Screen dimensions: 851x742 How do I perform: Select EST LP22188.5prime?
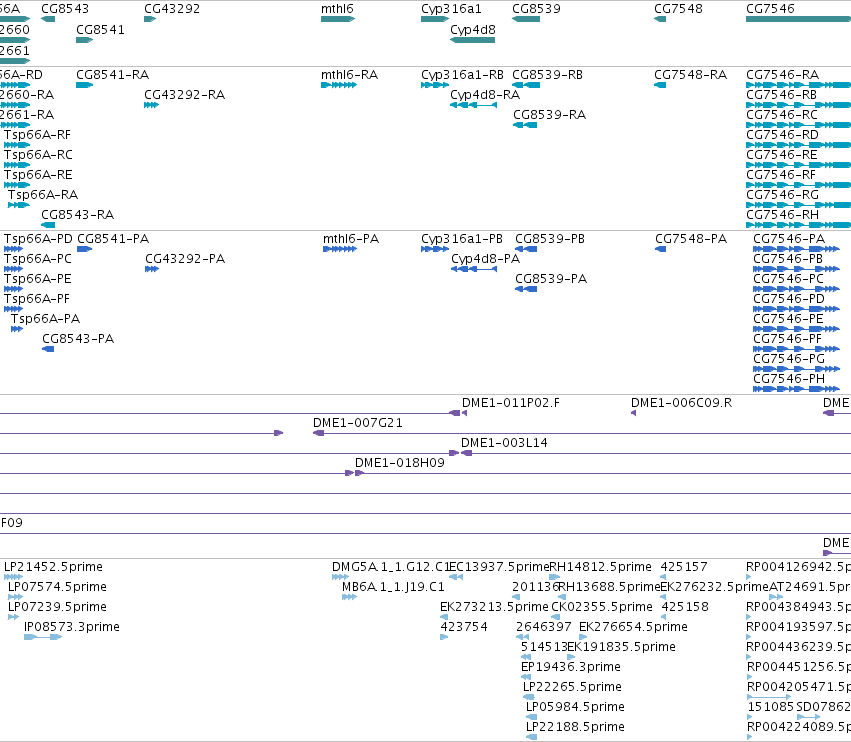point(575,727)
